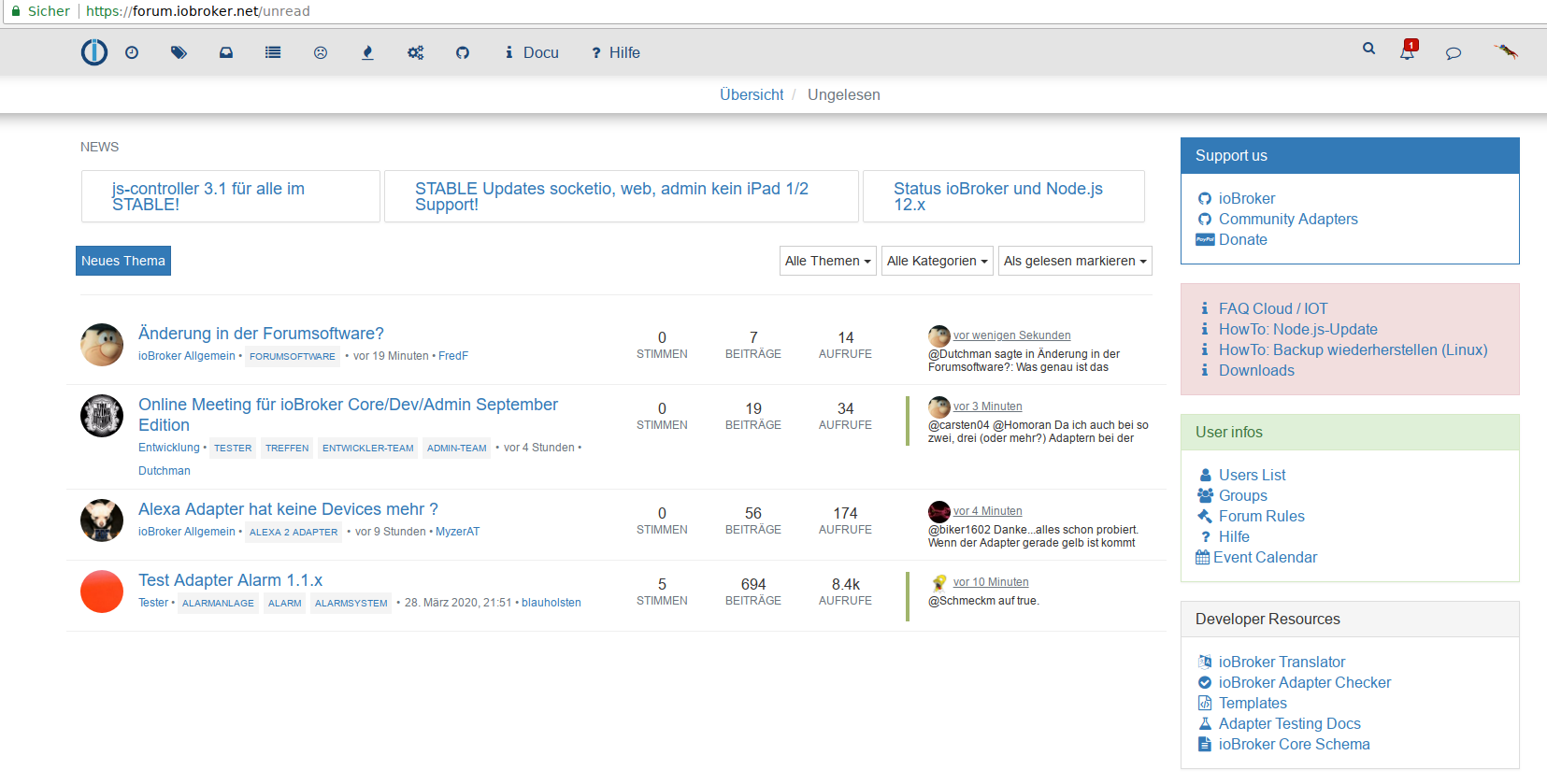1547x784 pixels.
Task: Click the Donate PayPal link
Action: point(1243,239)
